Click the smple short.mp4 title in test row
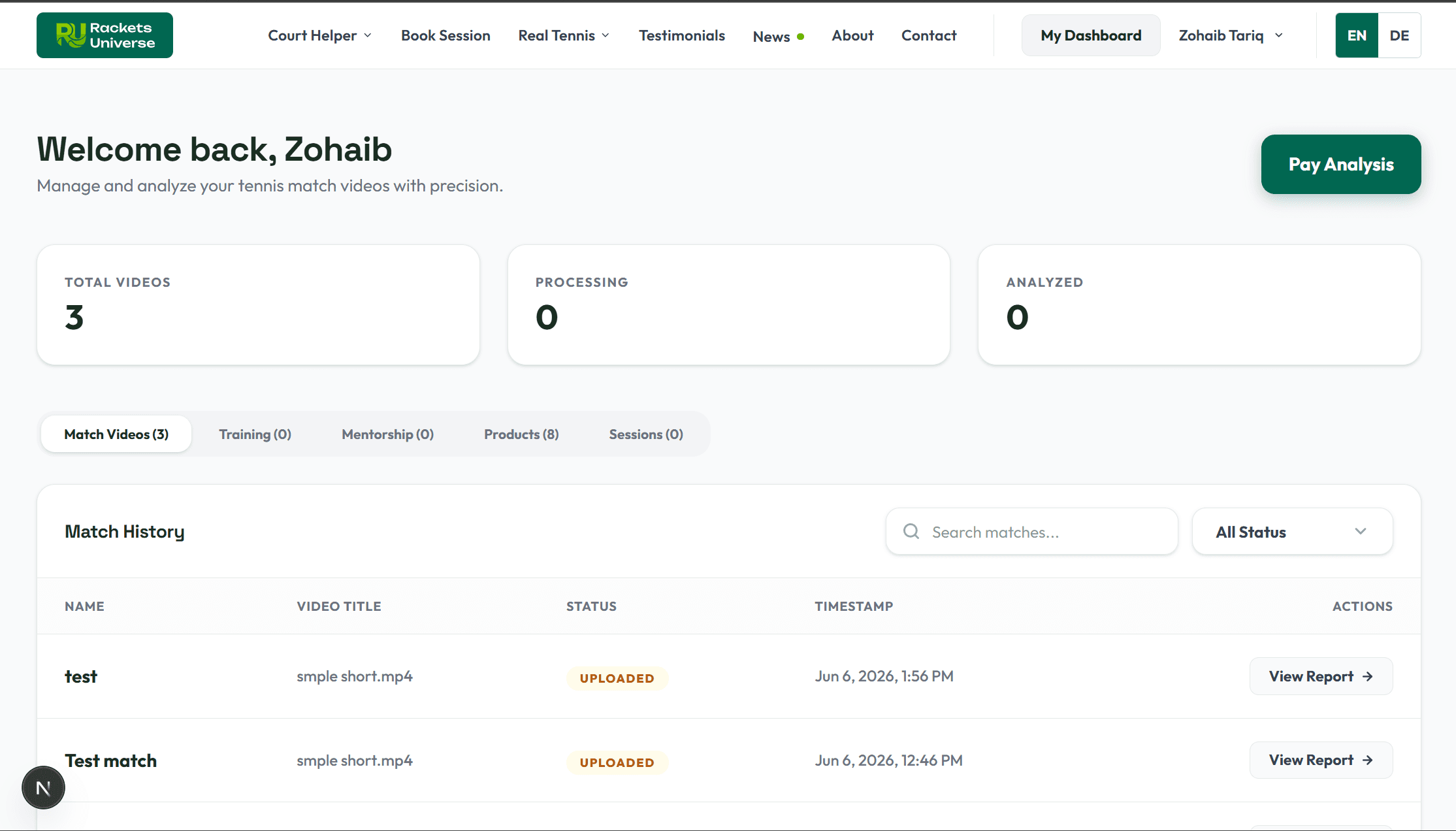 [x=355, y=676]
